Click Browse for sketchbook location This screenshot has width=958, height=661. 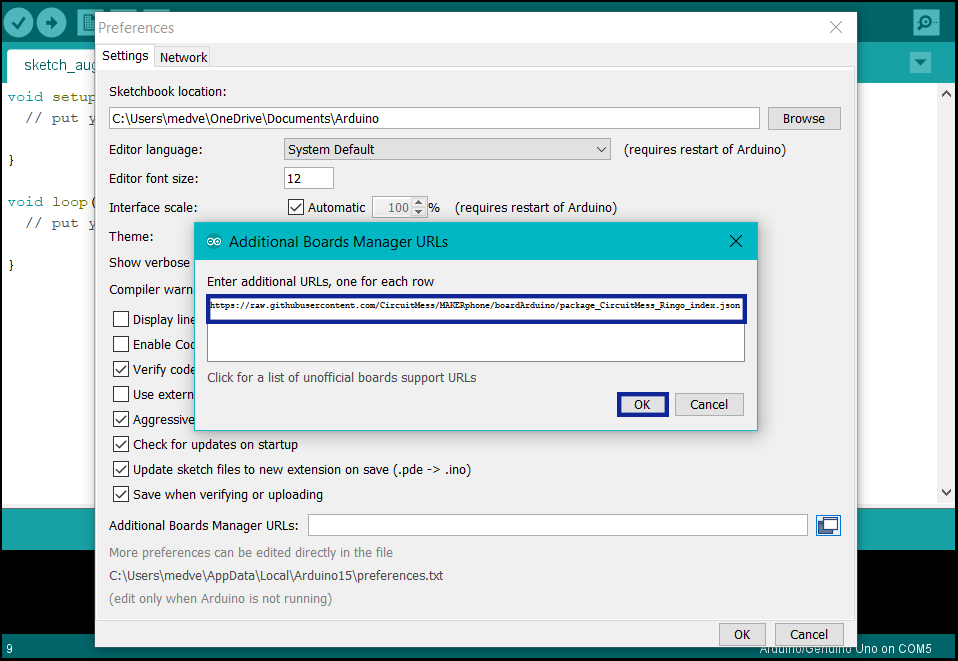(803, 119)
